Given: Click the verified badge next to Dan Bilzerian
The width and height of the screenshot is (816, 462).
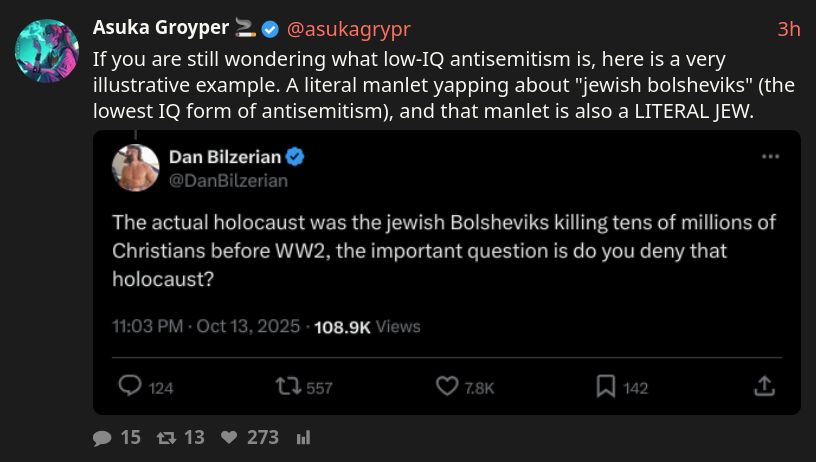Looking at the screenshot, I should (x=295, y=157).
